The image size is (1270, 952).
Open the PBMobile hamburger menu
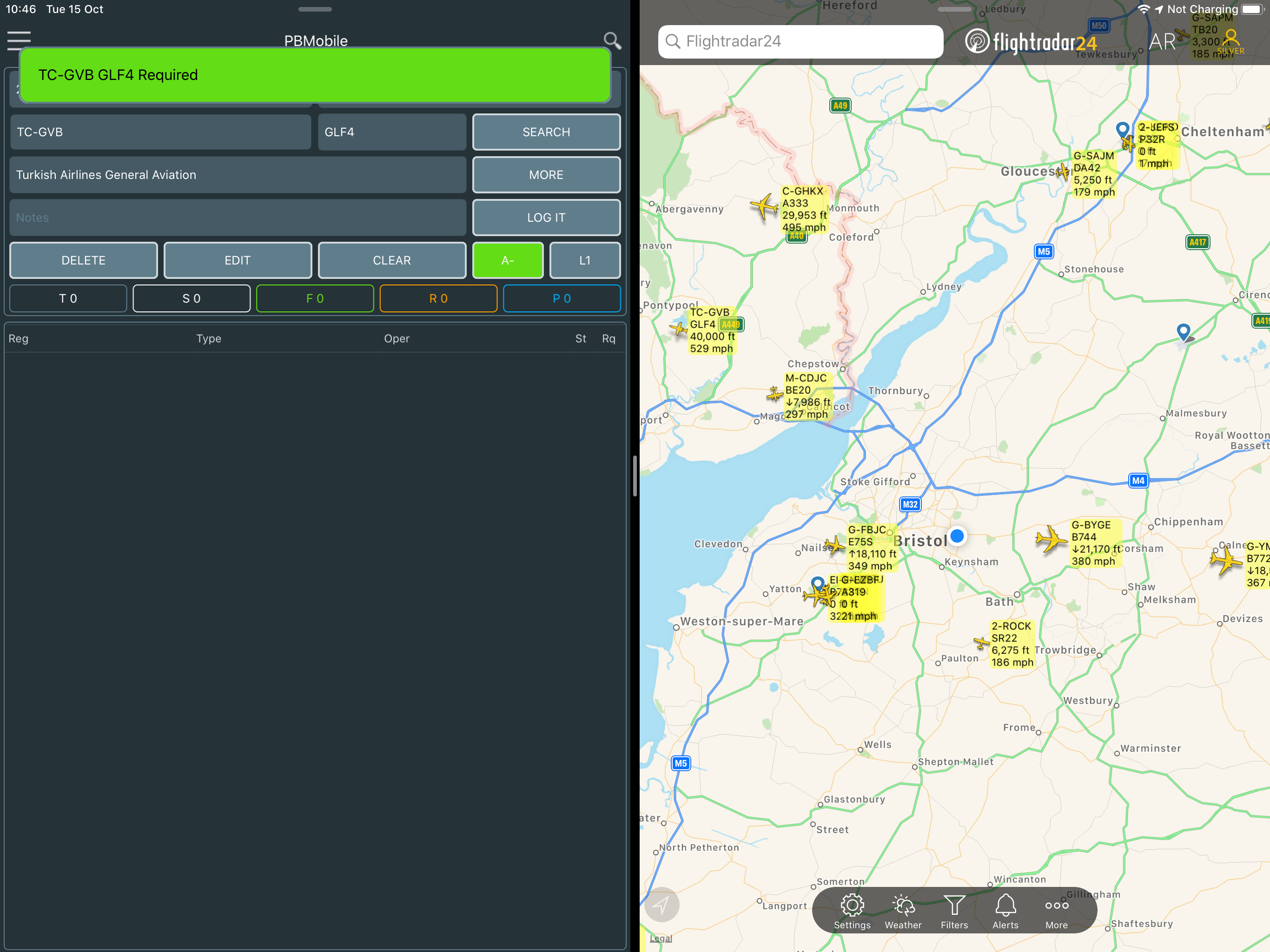[x=19, y=40]
